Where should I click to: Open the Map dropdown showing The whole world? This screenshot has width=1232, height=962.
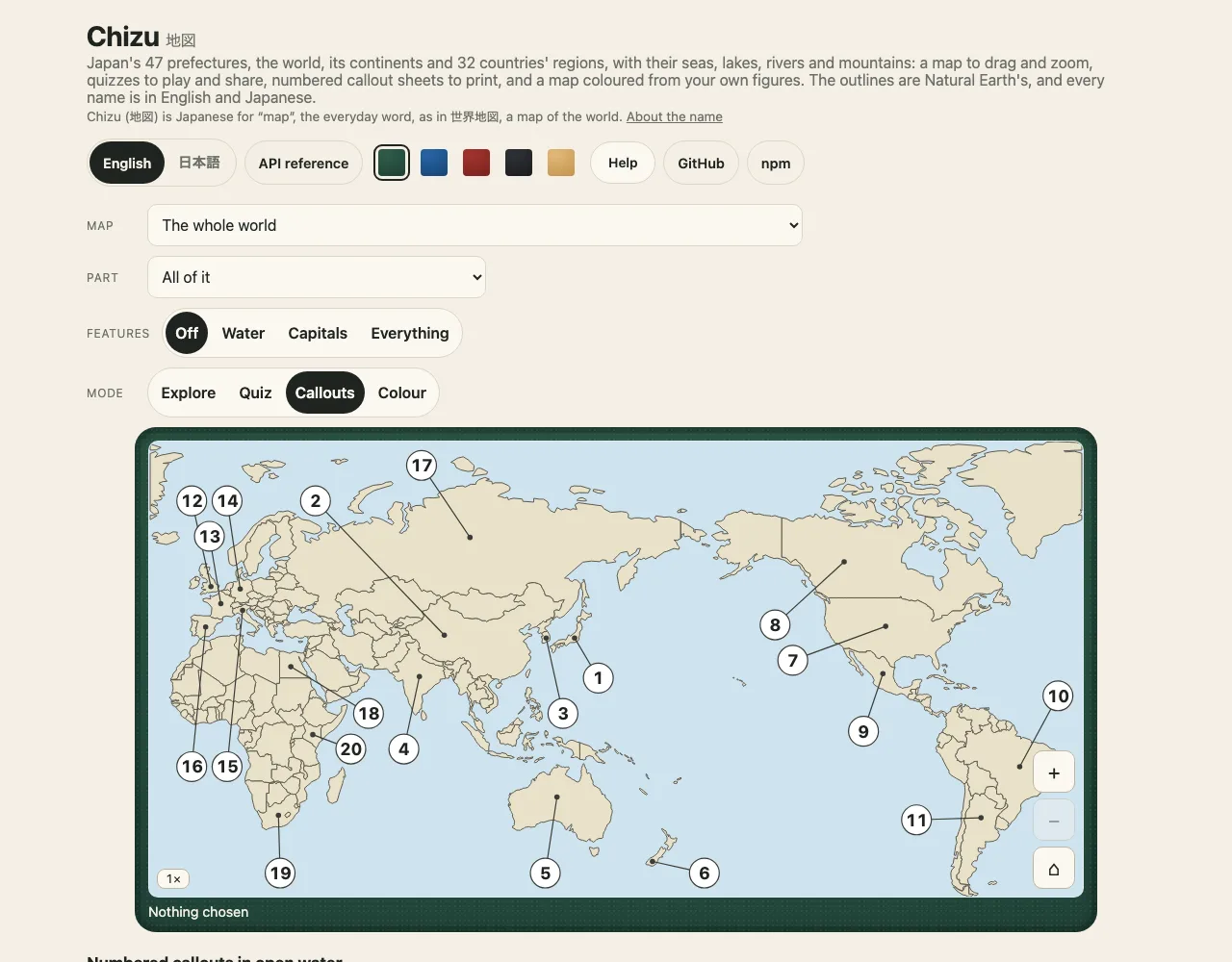pos(475,225)
